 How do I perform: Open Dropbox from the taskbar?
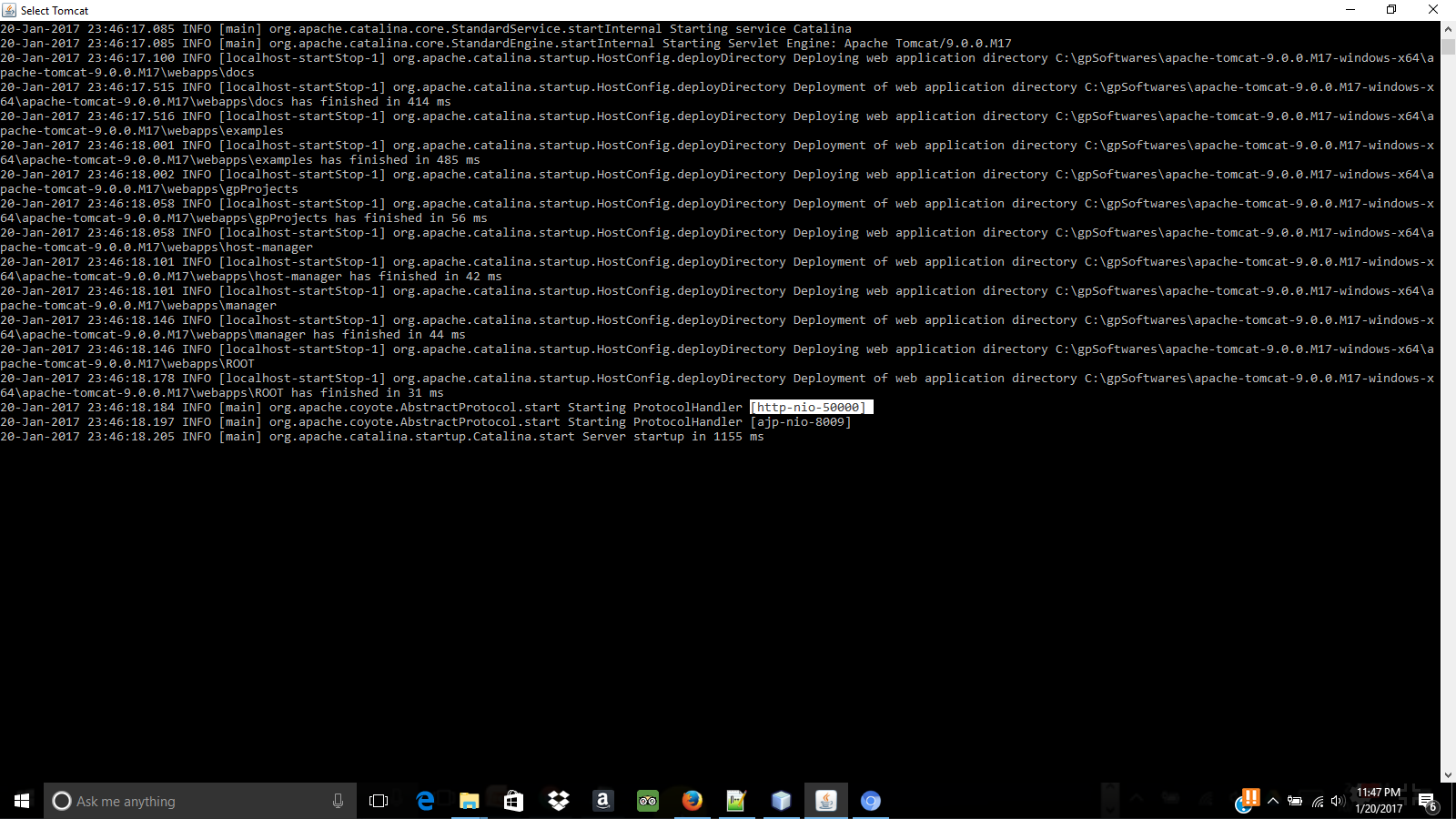558,801
